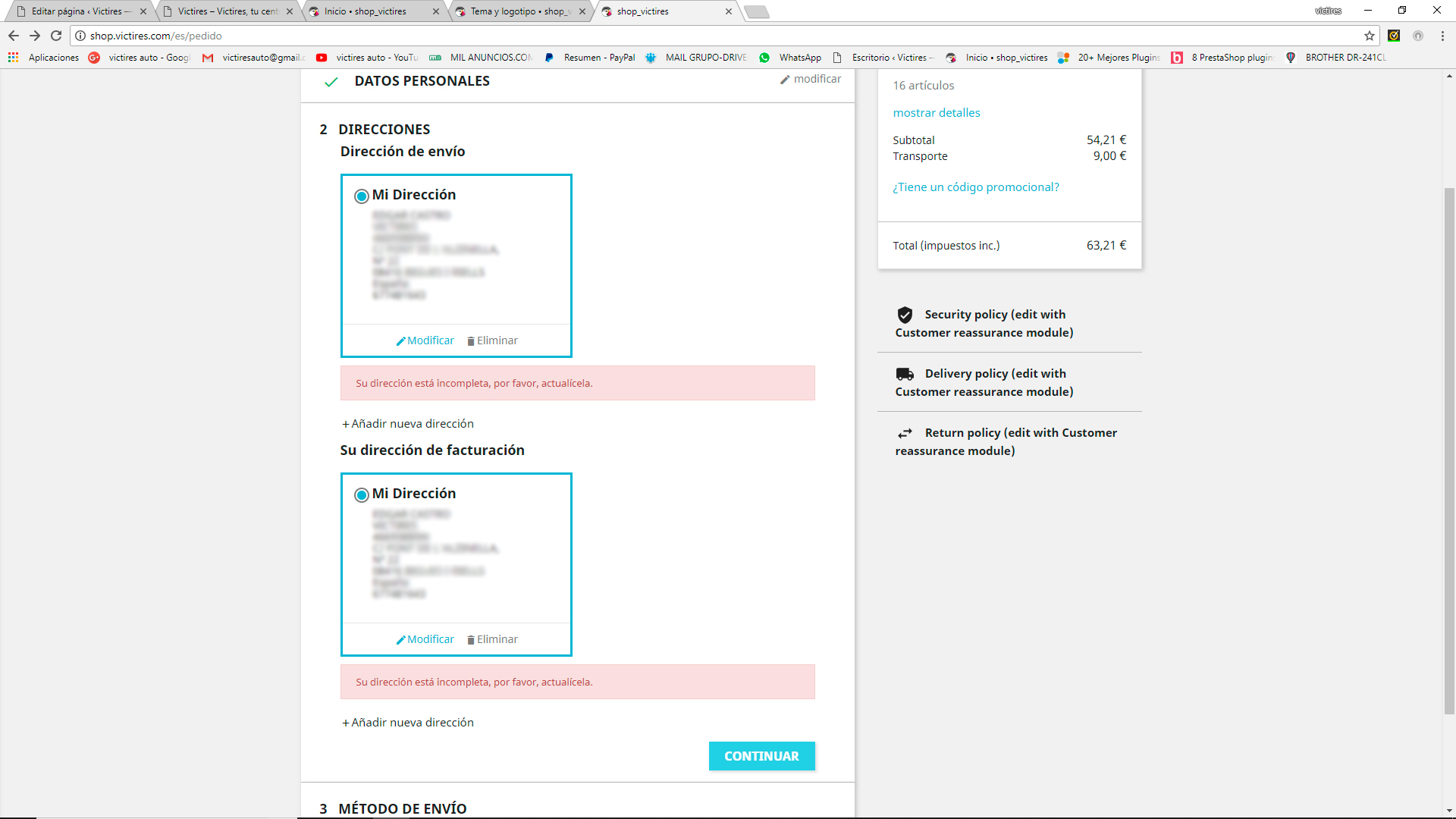Click the page vertical scrollbar
The height and width of the screenshot is (819, 1456).
coord(1449,450)
